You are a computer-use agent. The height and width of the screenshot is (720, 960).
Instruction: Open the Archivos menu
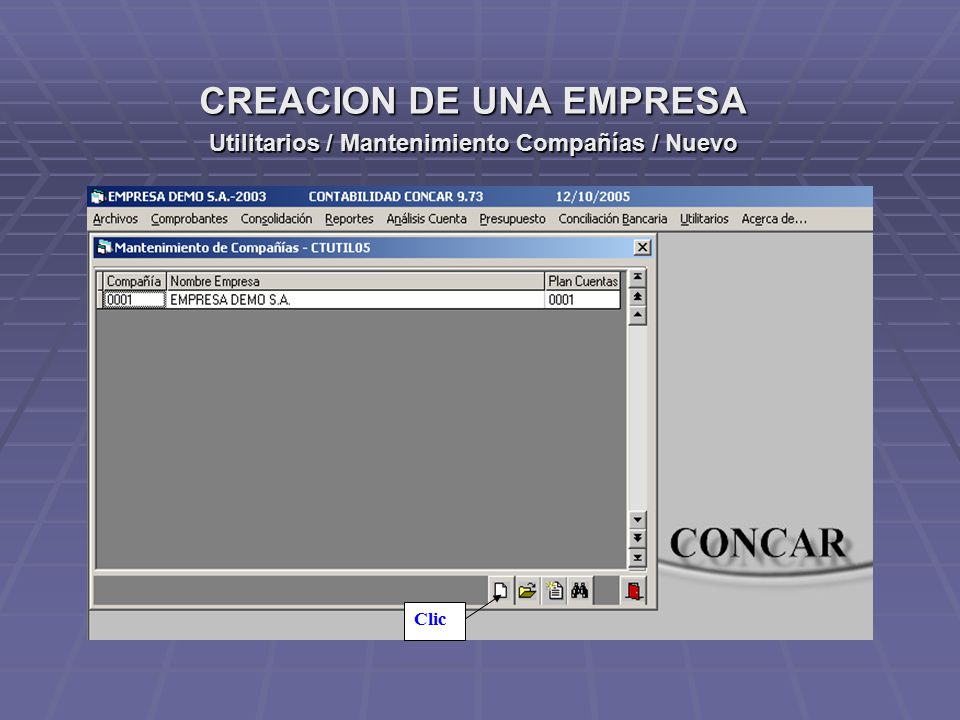tap(115, 219)
